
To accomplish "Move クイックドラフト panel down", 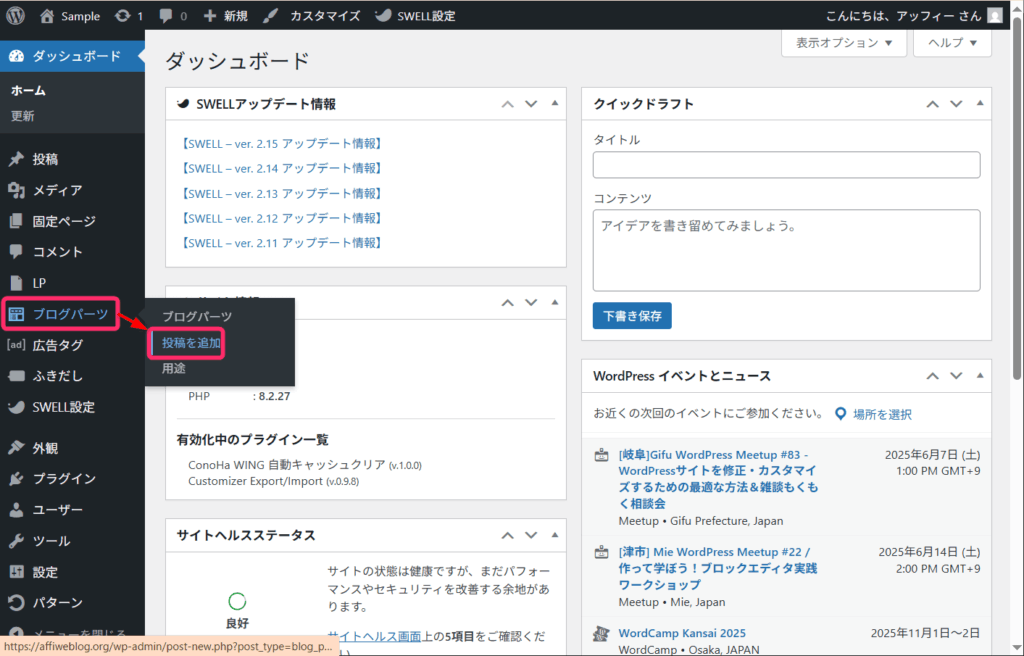I will (956, 104).
